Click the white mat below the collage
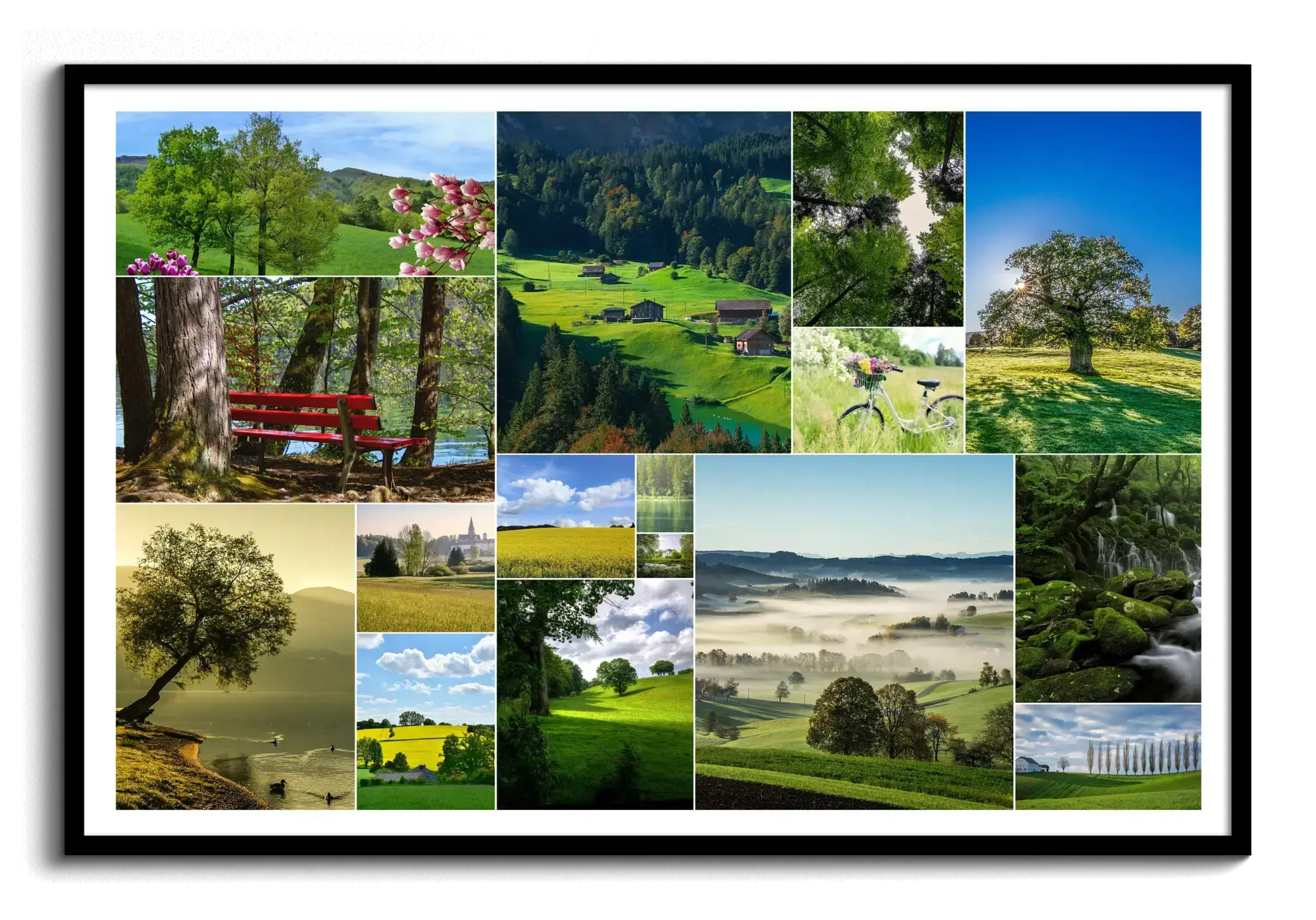This screenshot has width=1316, height=920. coord(657,822)
